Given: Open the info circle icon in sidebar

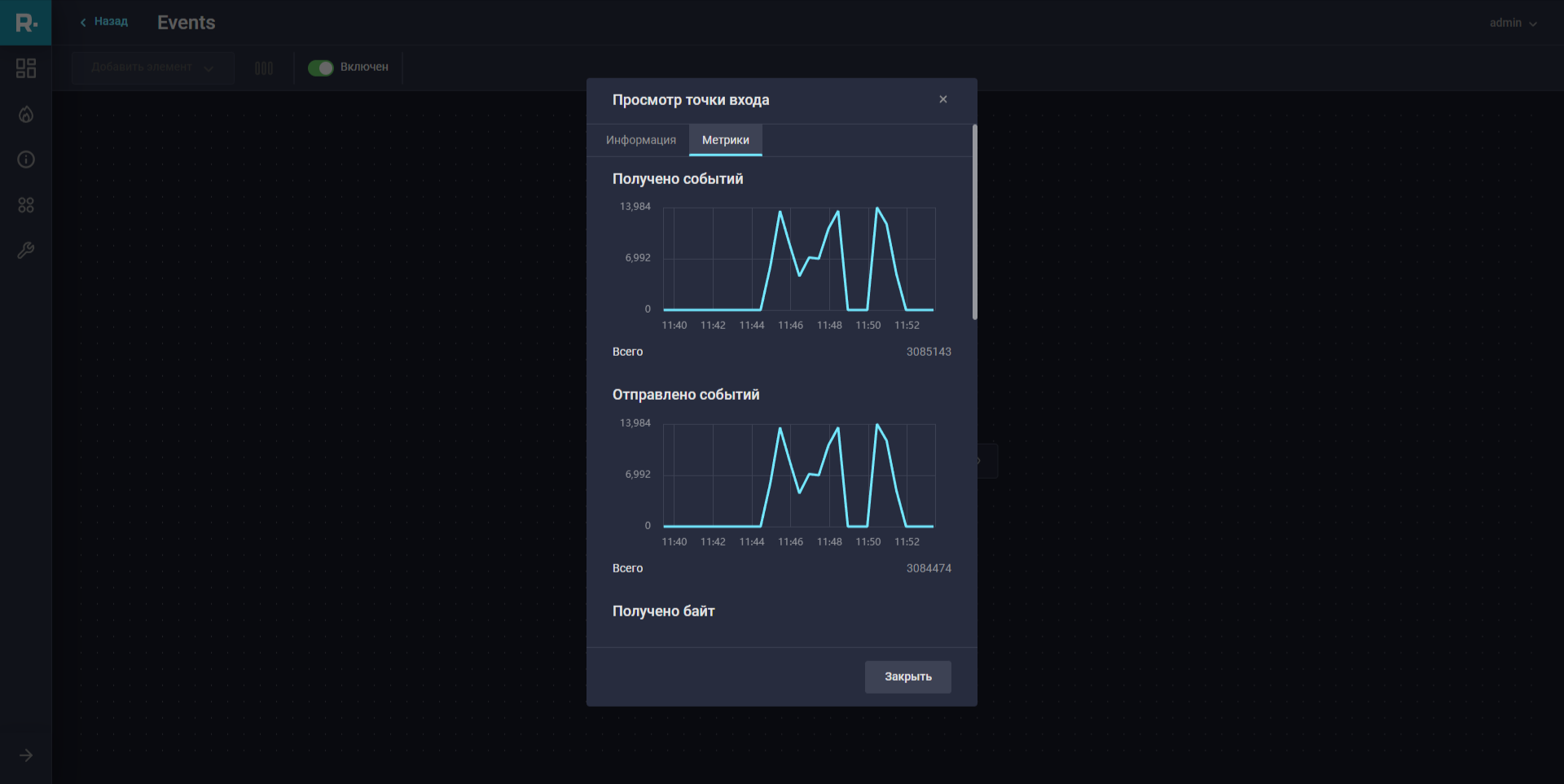Looking at the screenshot, I should [26, 160].
